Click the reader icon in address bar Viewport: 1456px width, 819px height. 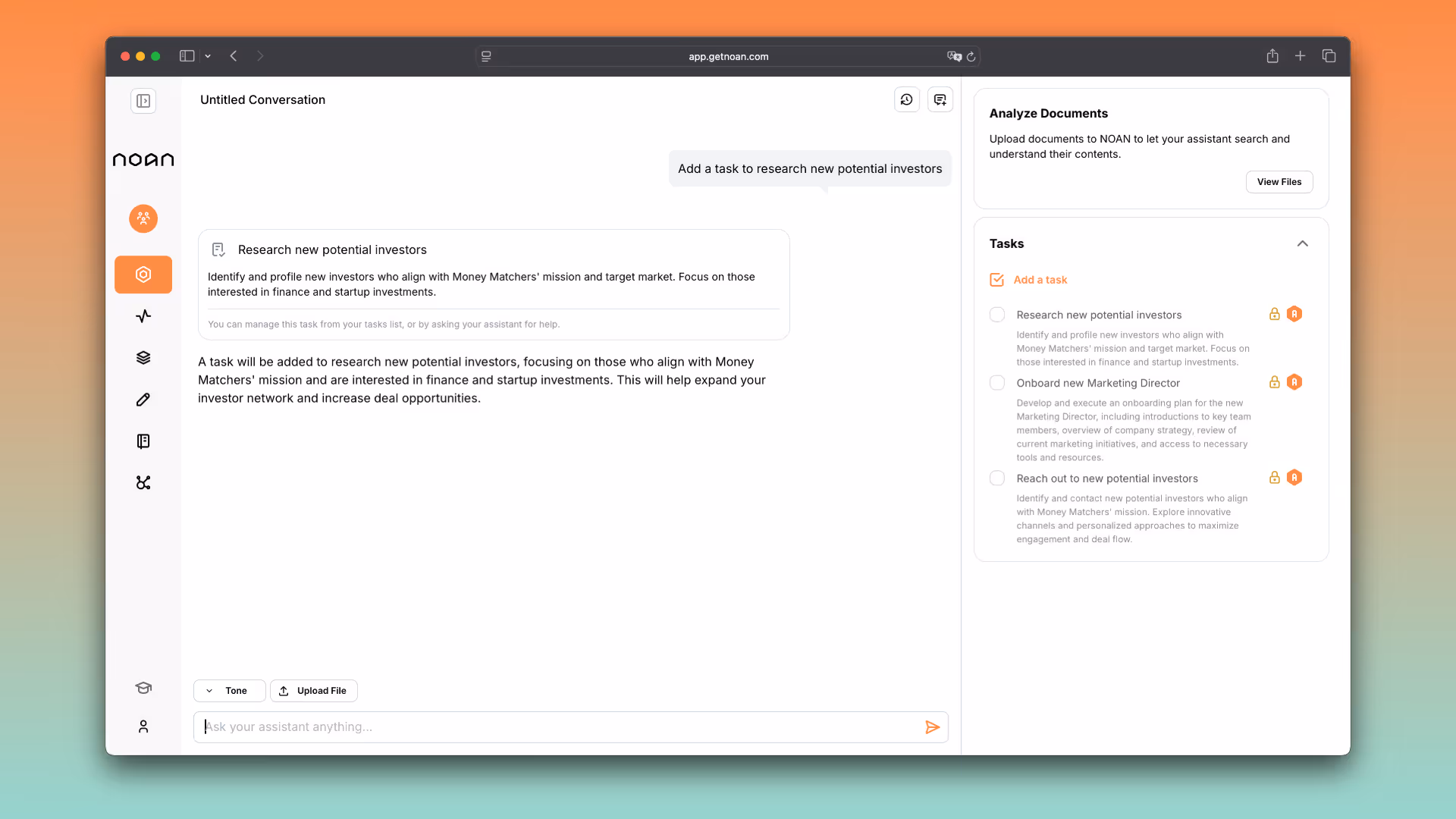[486, 56]
